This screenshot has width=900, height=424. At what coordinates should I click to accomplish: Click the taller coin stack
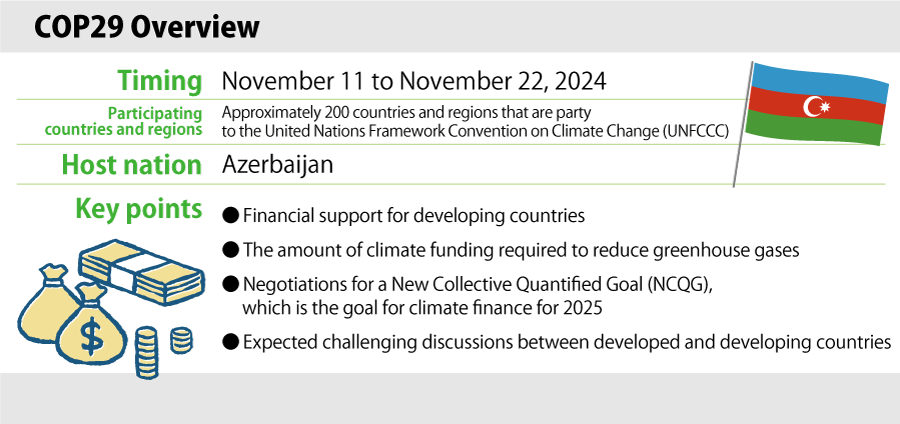coord(146,353)
